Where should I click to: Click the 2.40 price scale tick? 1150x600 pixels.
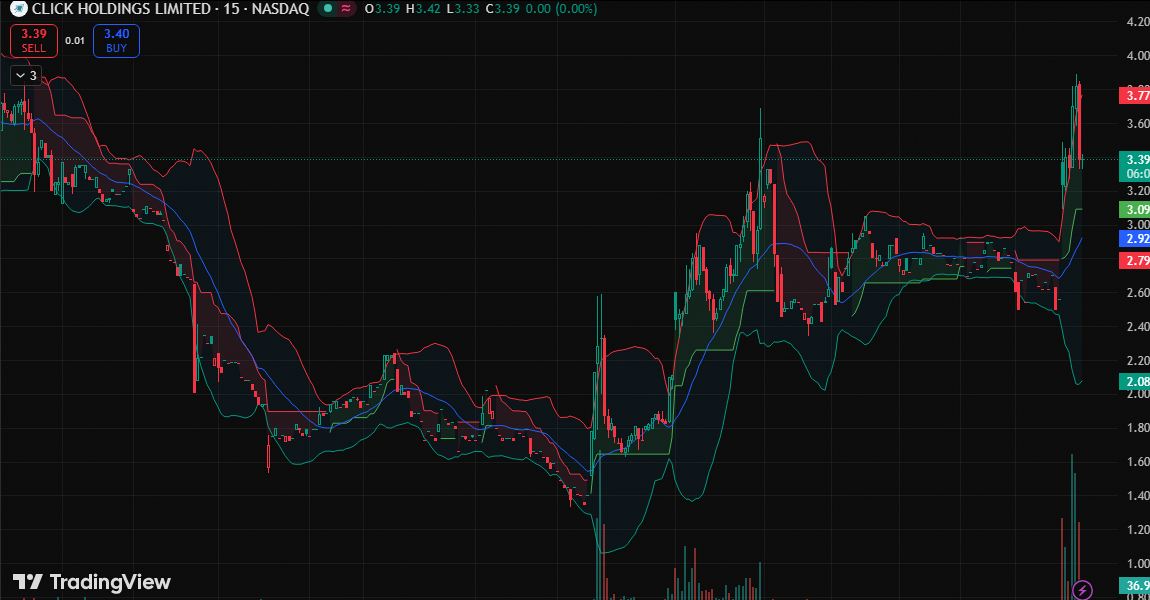[1138, 326]
